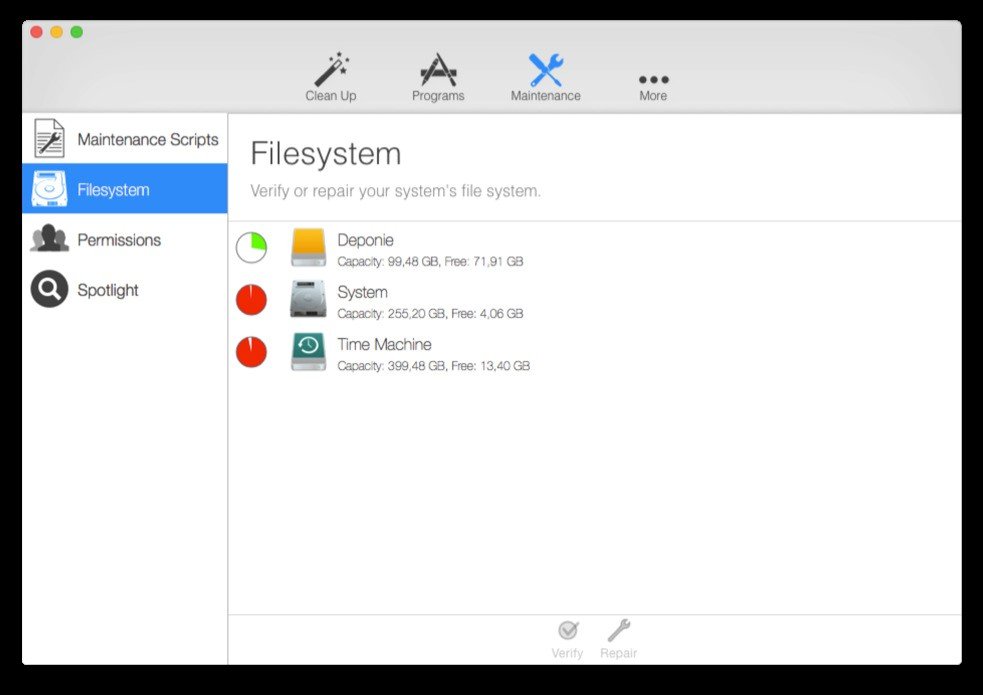This screenshot has height=695, width=983.
Task: Select the System volume name
Action: click(362, 292)
